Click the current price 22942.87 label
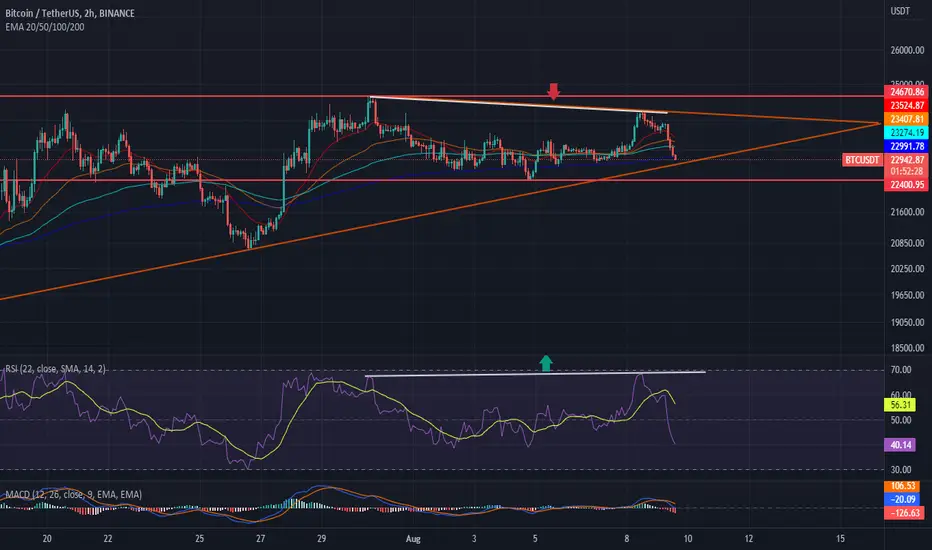The height and width of the screenshot is (550, 932). coord(907,159)
